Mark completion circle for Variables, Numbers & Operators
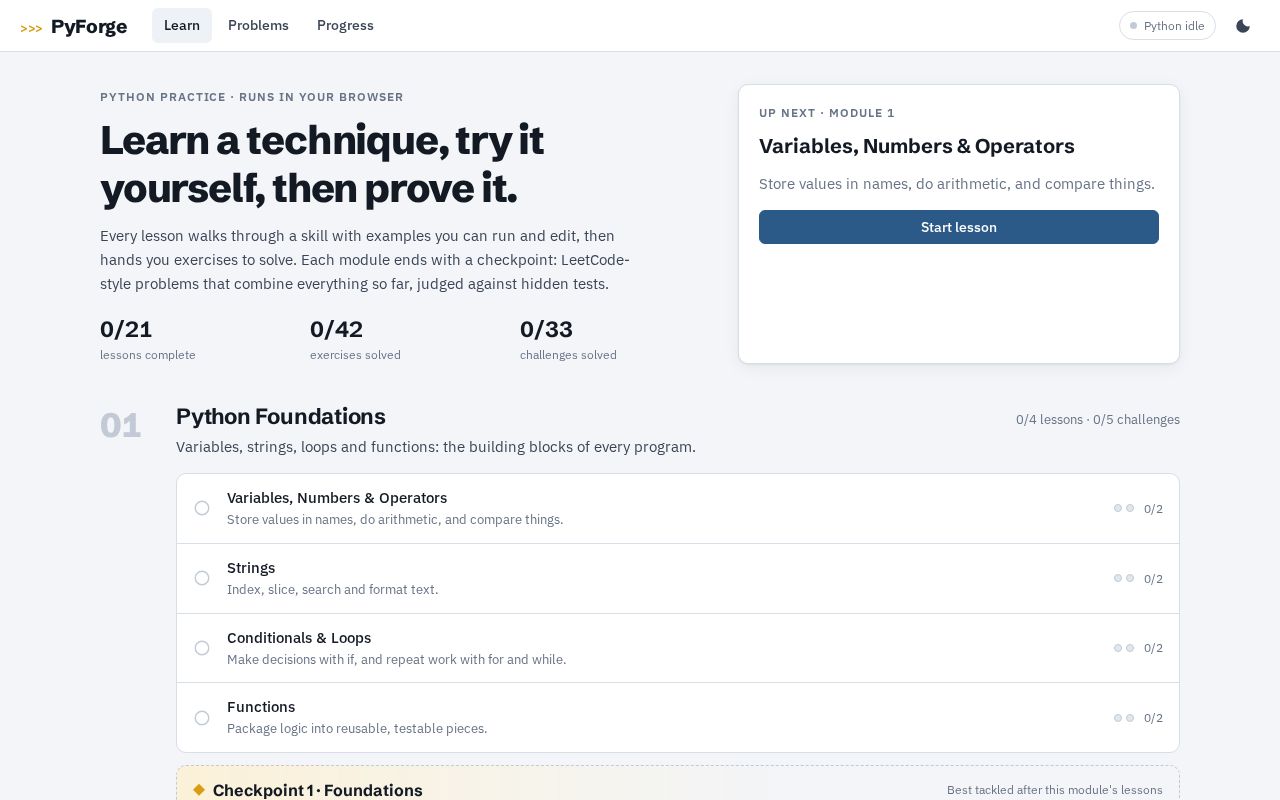This screenshot has height=800, width=1280. [x=202, y=508]
